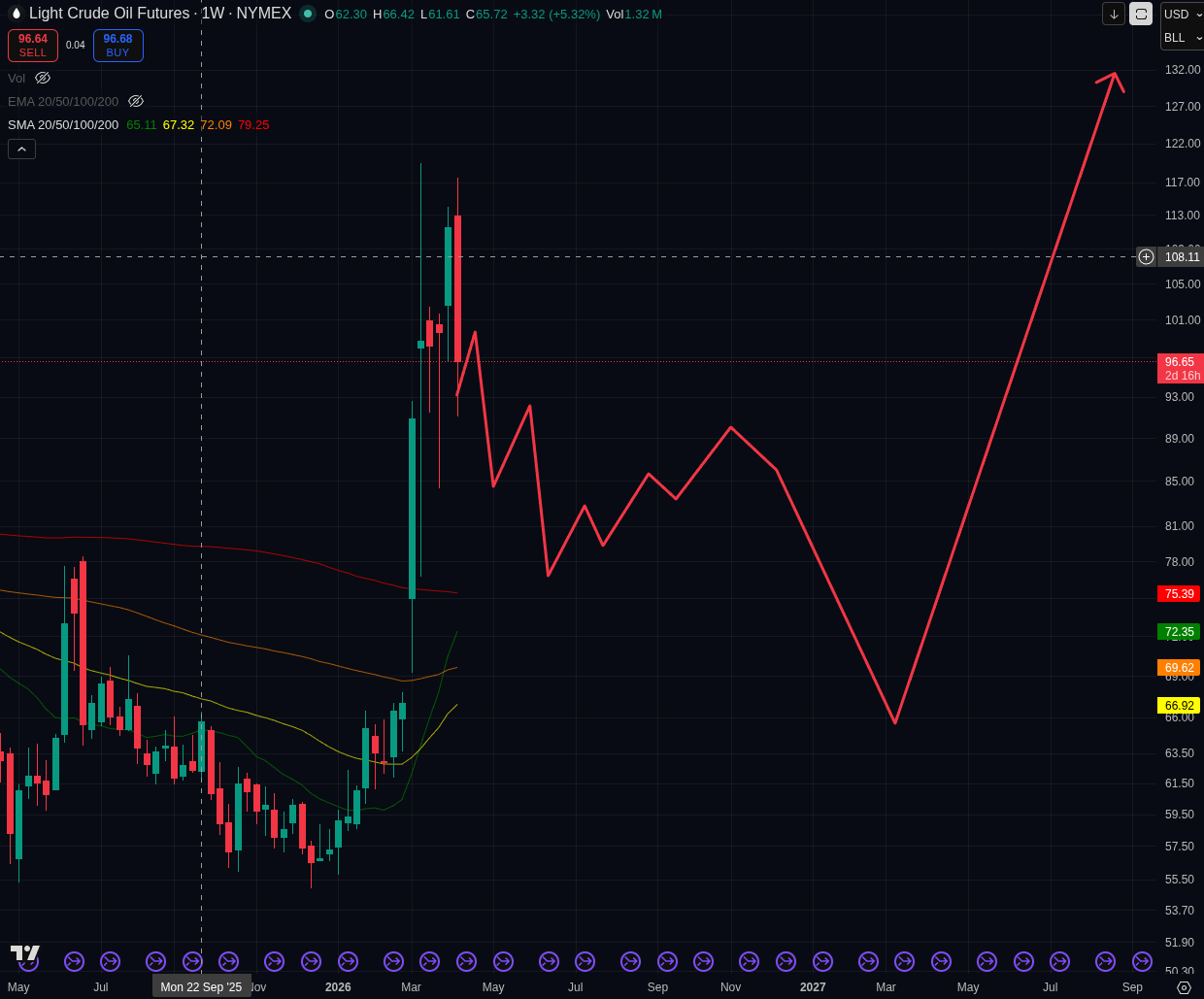Click the plus icon beside 108.11 price
This screenshot has height=999, width=1204.
tap(1146, 256)
